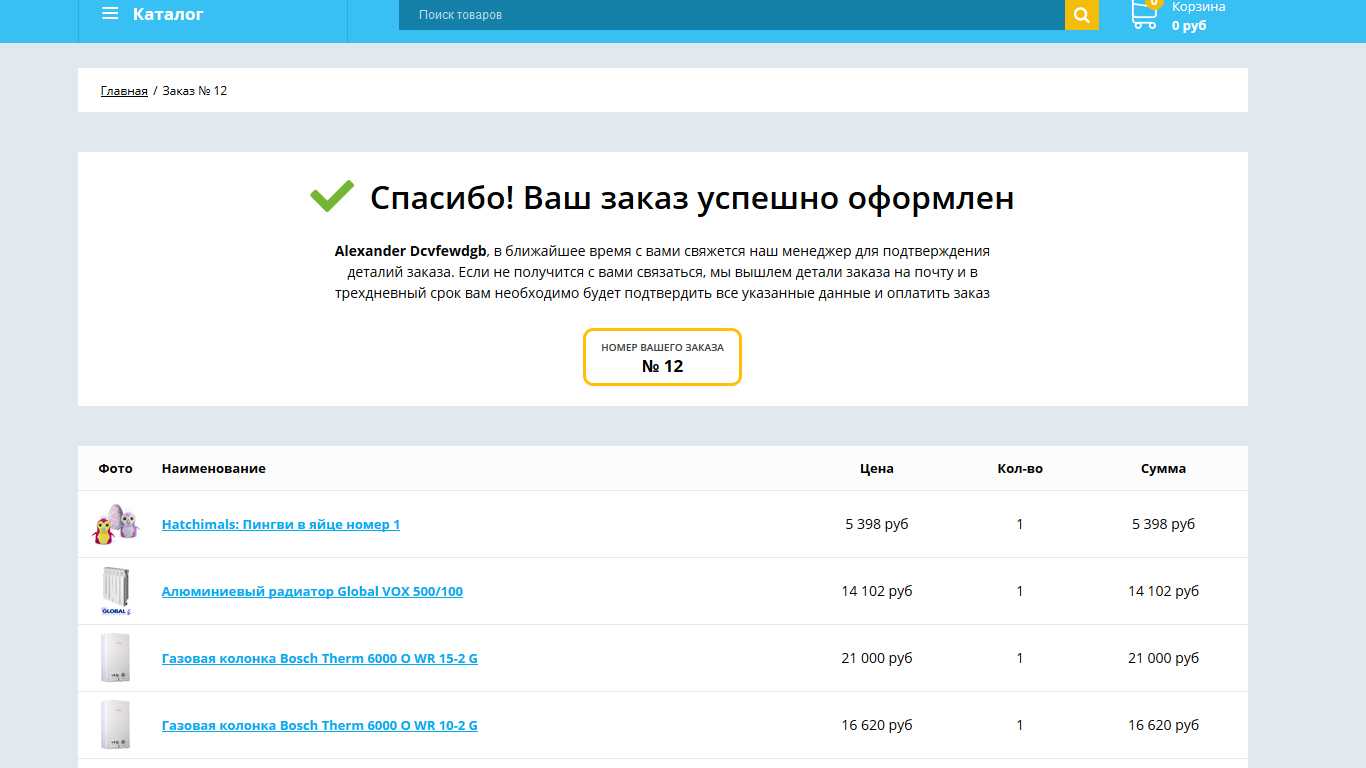Click the Bosch Therm WR 10-2 photo
1366x768 pixels.
pos(115,724)
